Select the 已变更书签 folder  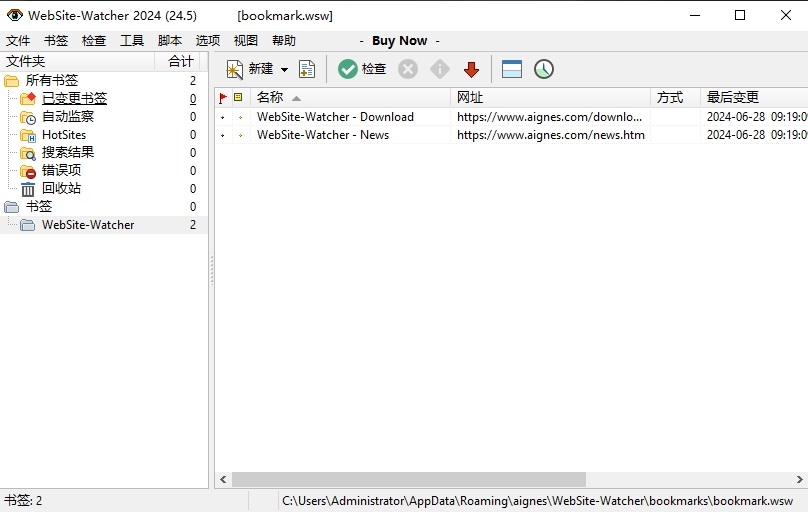[x=74, y=98]
